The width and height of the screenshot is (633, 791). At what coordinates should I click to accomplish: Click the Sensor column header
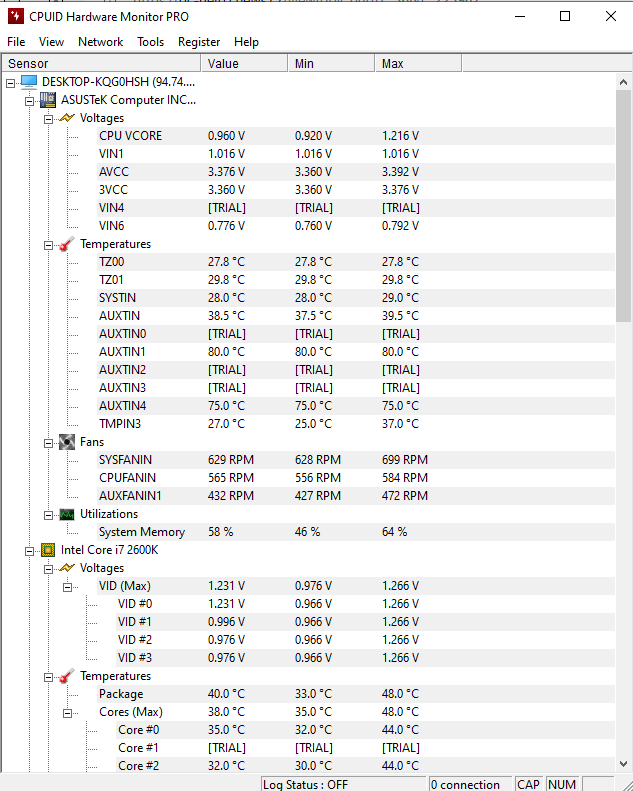pyautogui.click(x=100, y=64)
